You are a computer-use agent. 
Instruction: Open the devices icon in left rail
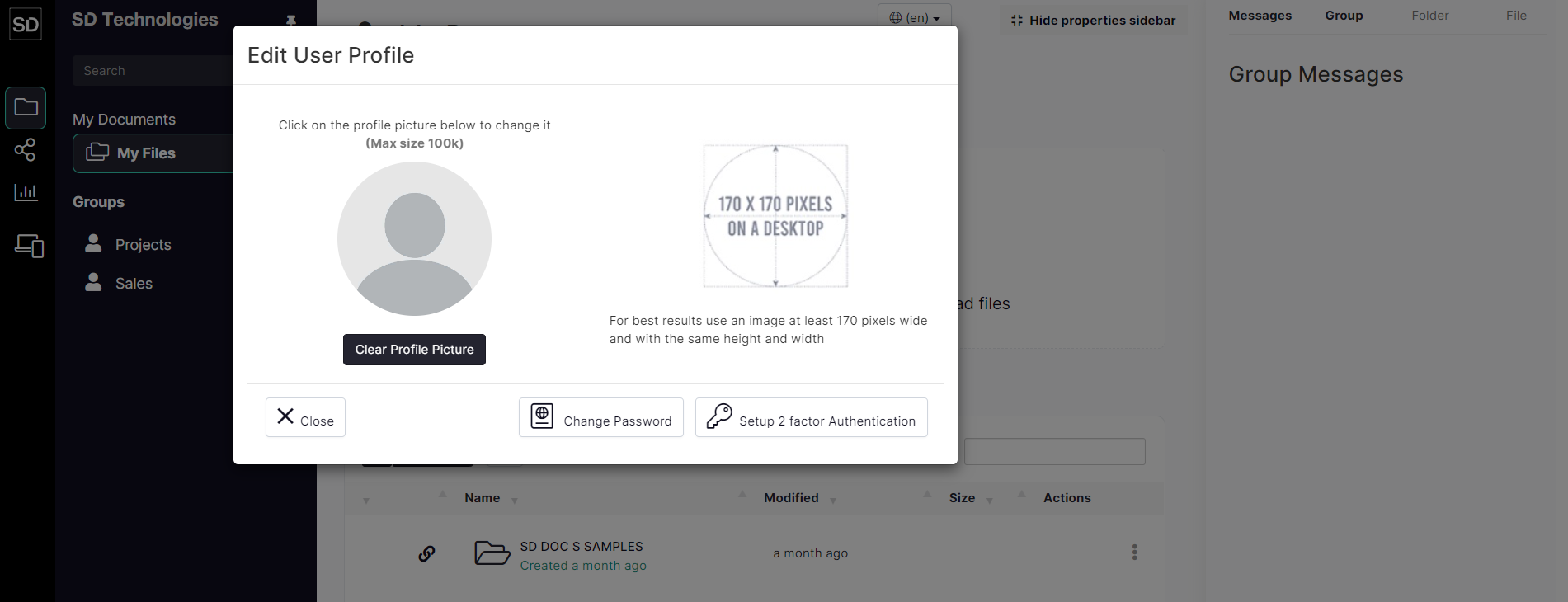29,245
